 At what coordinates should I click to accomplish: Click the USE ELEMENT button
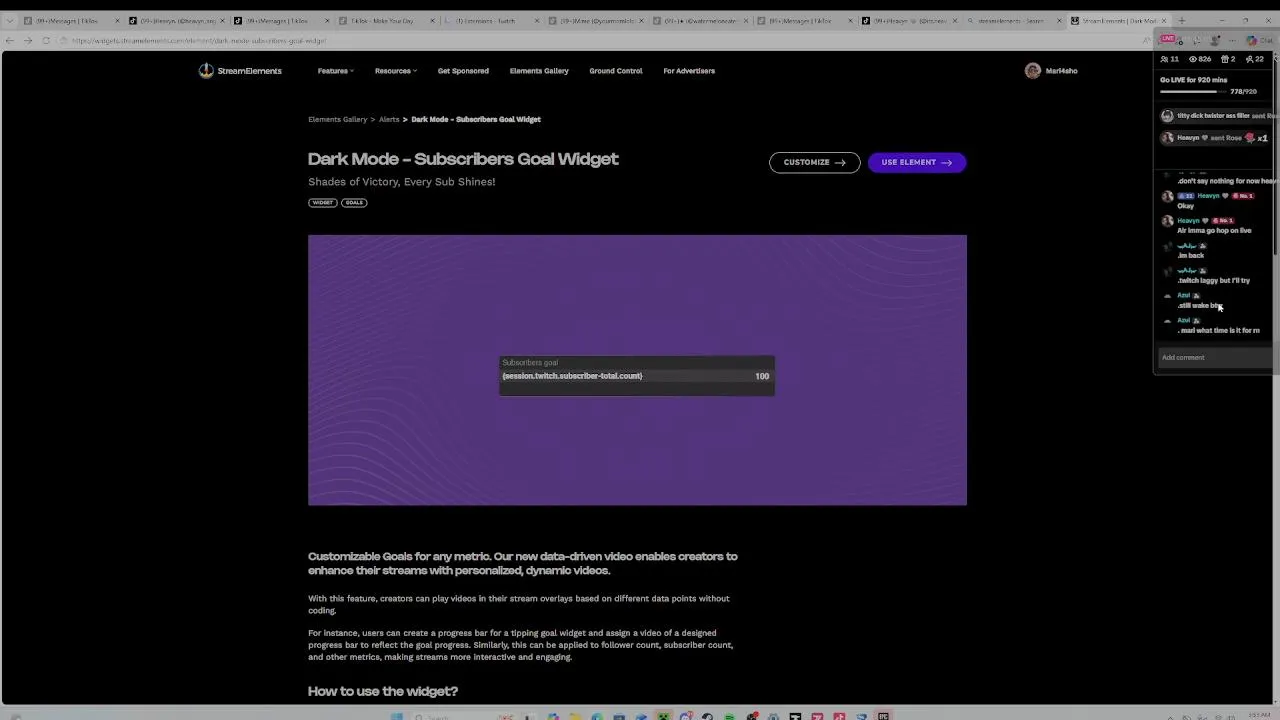pyautogui.click(x=917, y=162)
